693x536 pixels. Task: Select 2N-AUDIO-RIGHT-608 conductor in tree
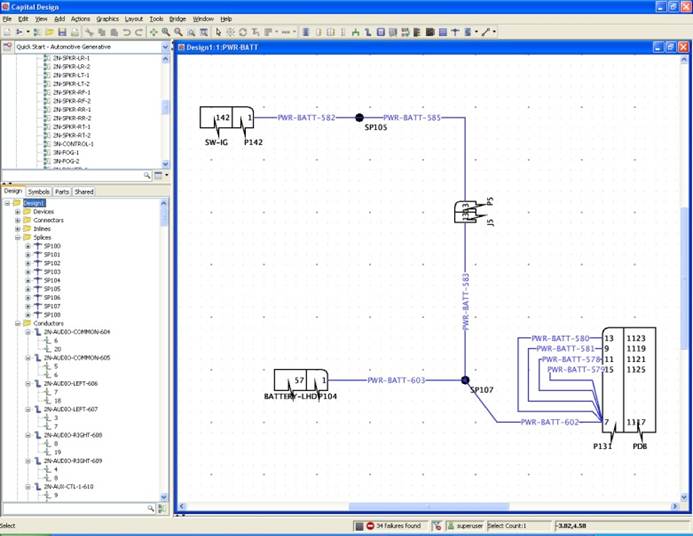(73, 435)
